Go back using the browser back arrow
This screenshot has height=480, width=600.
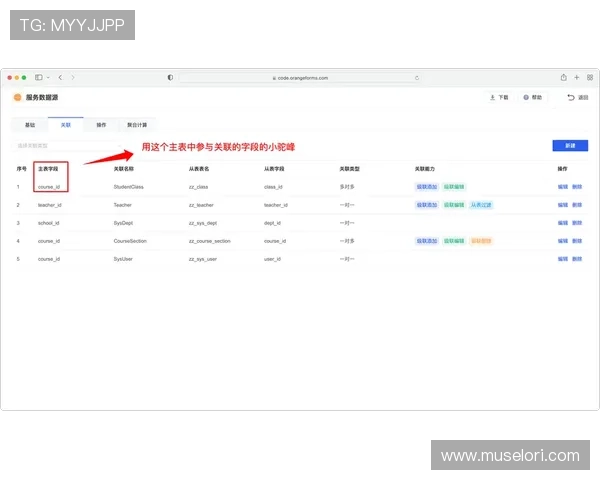click(60, 77)
